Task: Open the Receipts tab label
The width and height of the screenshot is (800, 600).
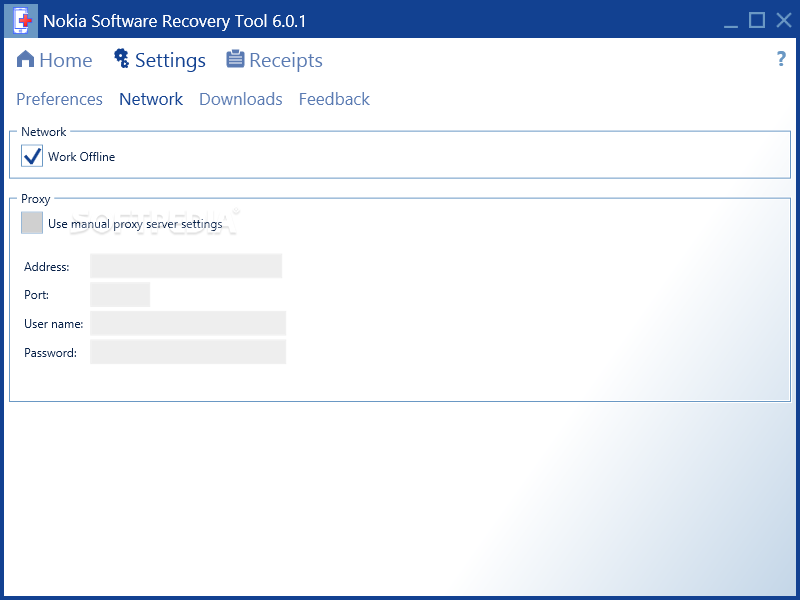Action: point(286,60)
